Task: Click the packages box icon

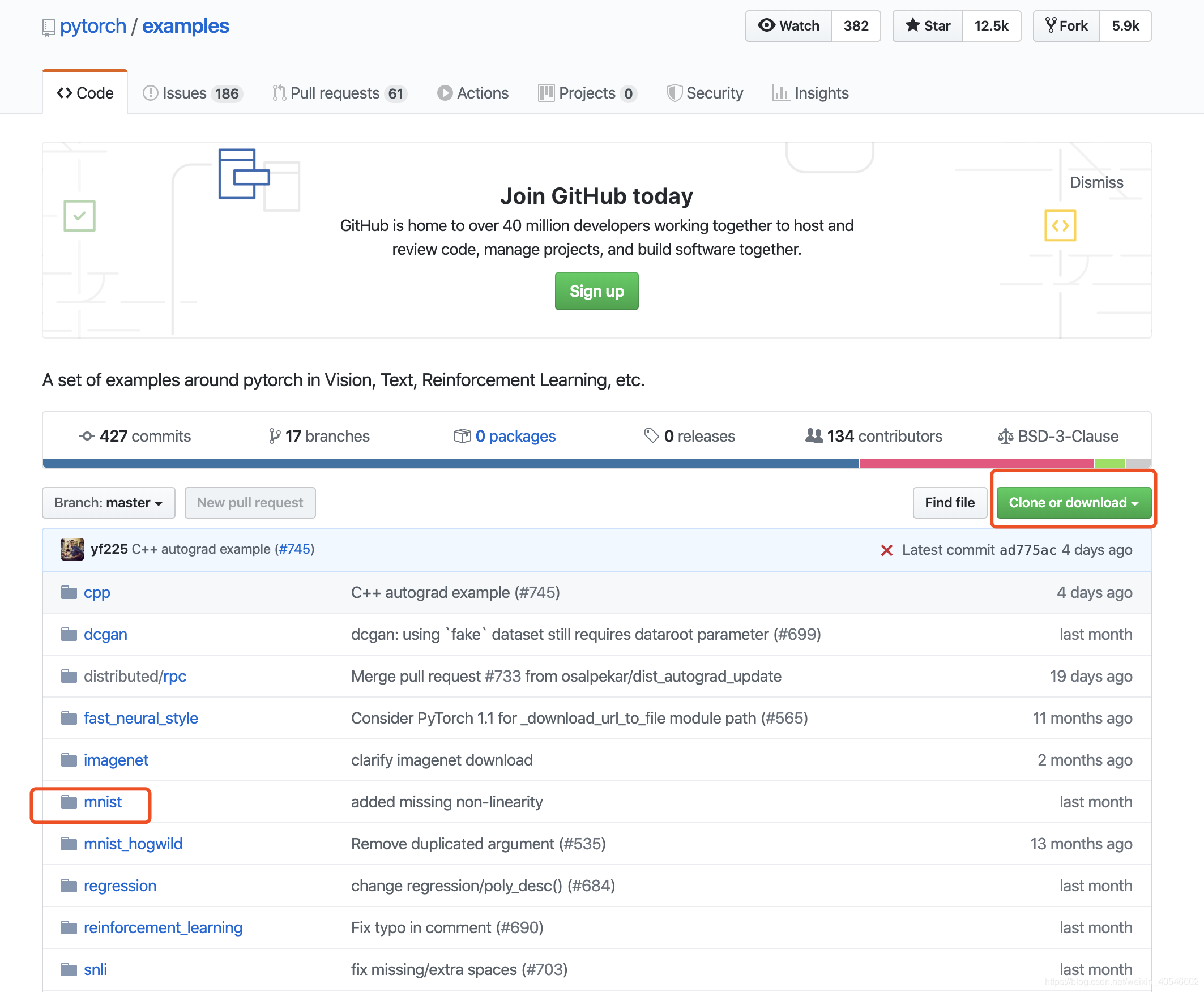Action: 462,436
